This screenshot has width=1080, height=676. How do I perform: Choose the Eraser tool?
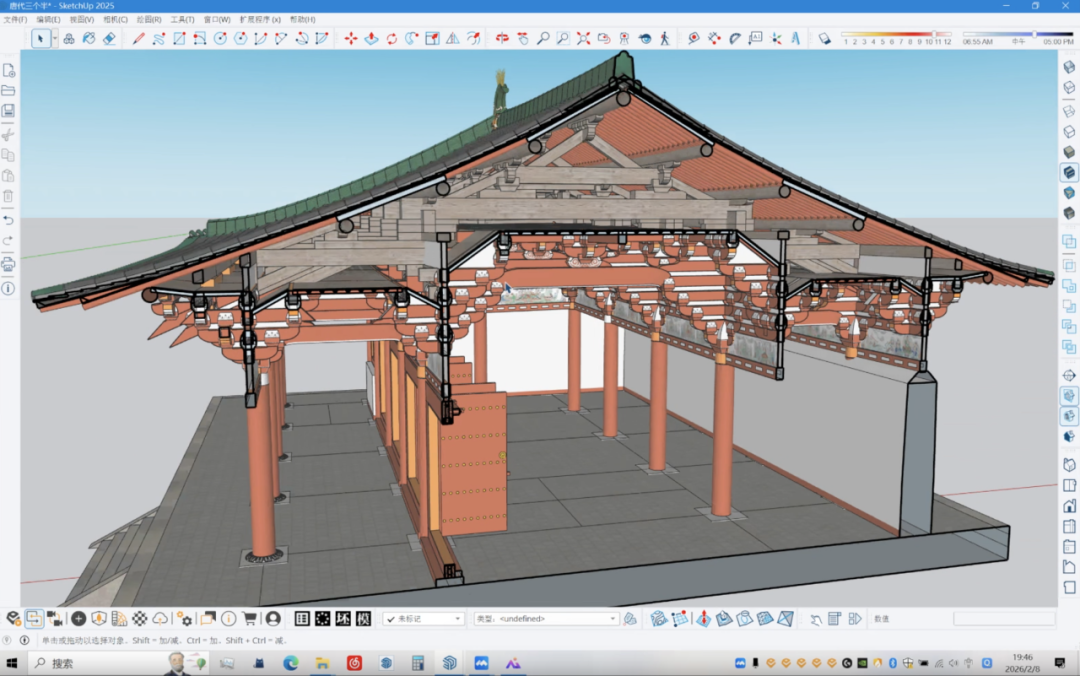[110, 39]
